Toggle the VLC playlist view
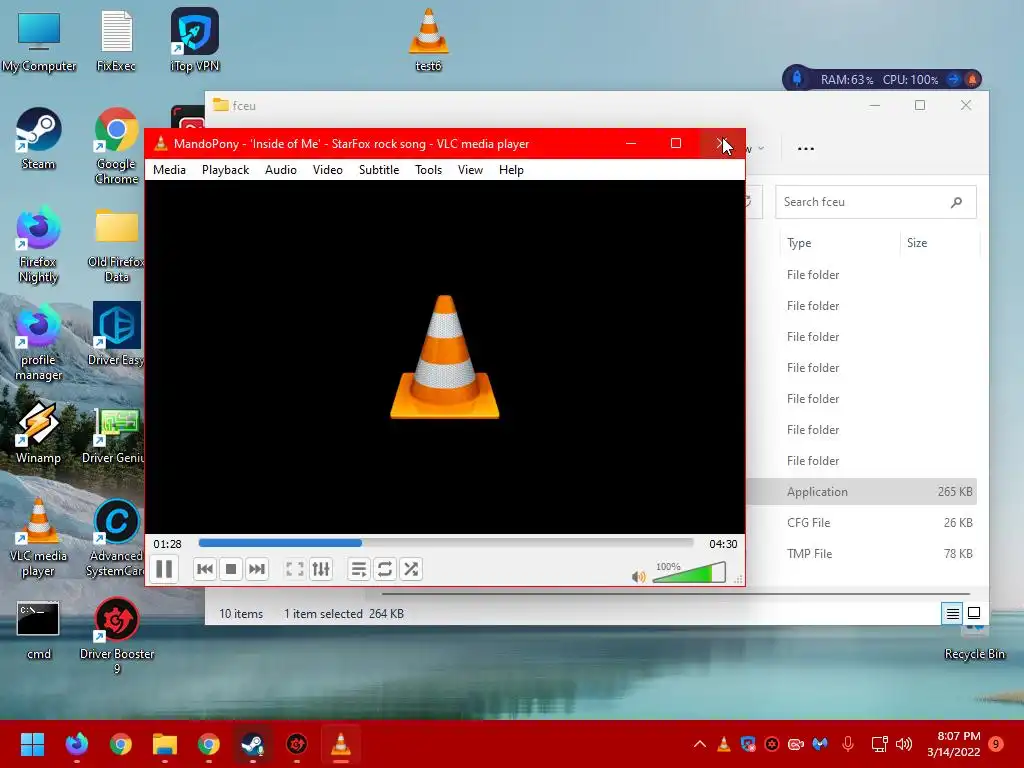 (359, 569)
